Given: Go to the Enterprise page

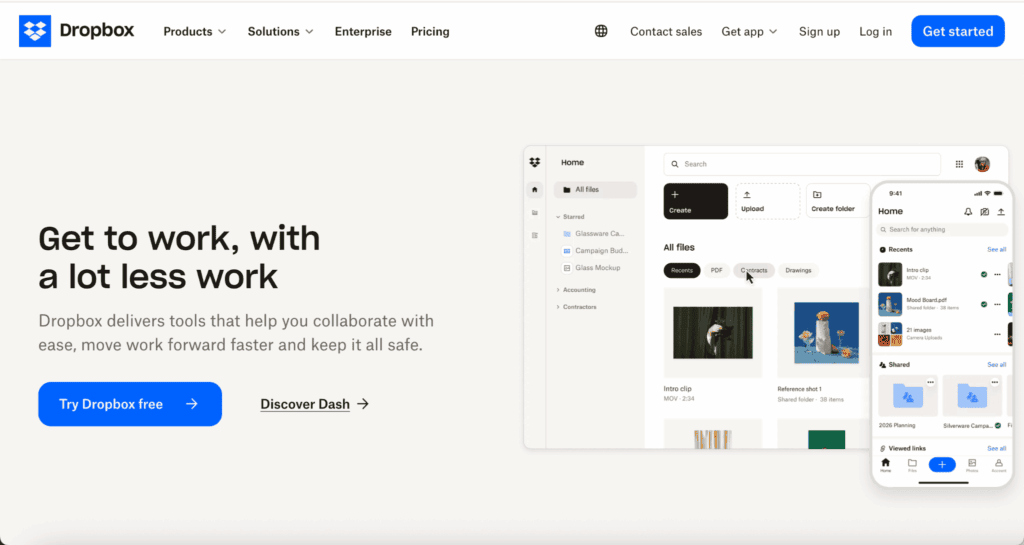Looking at the screenshot, I should [363, 31].
